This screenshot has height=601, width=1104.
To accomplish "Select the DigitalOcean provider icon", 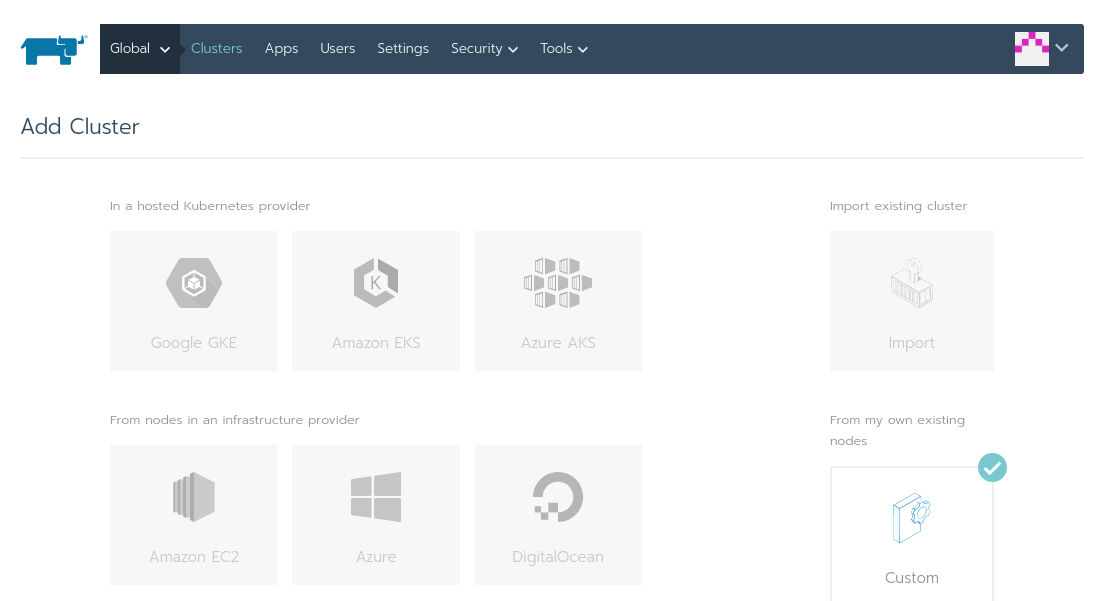I will (558, 497).
